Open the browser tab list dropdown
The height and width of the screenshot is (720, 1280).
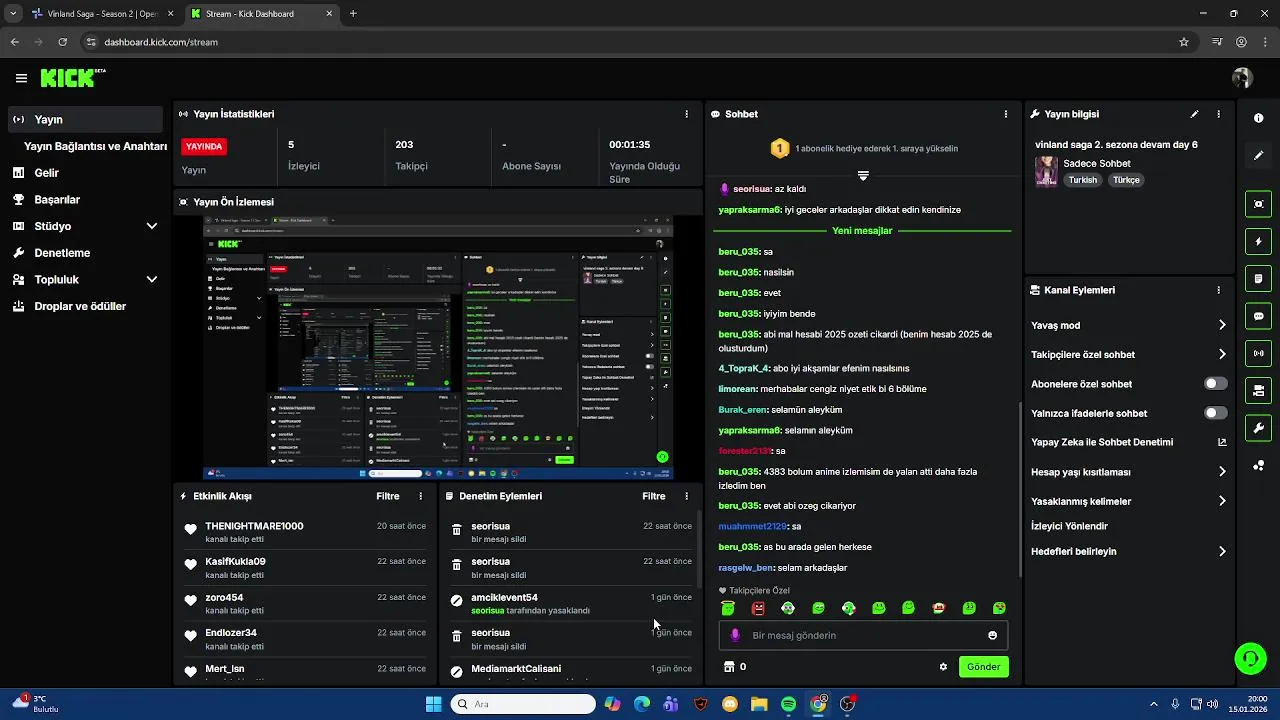tap(13, 14)
